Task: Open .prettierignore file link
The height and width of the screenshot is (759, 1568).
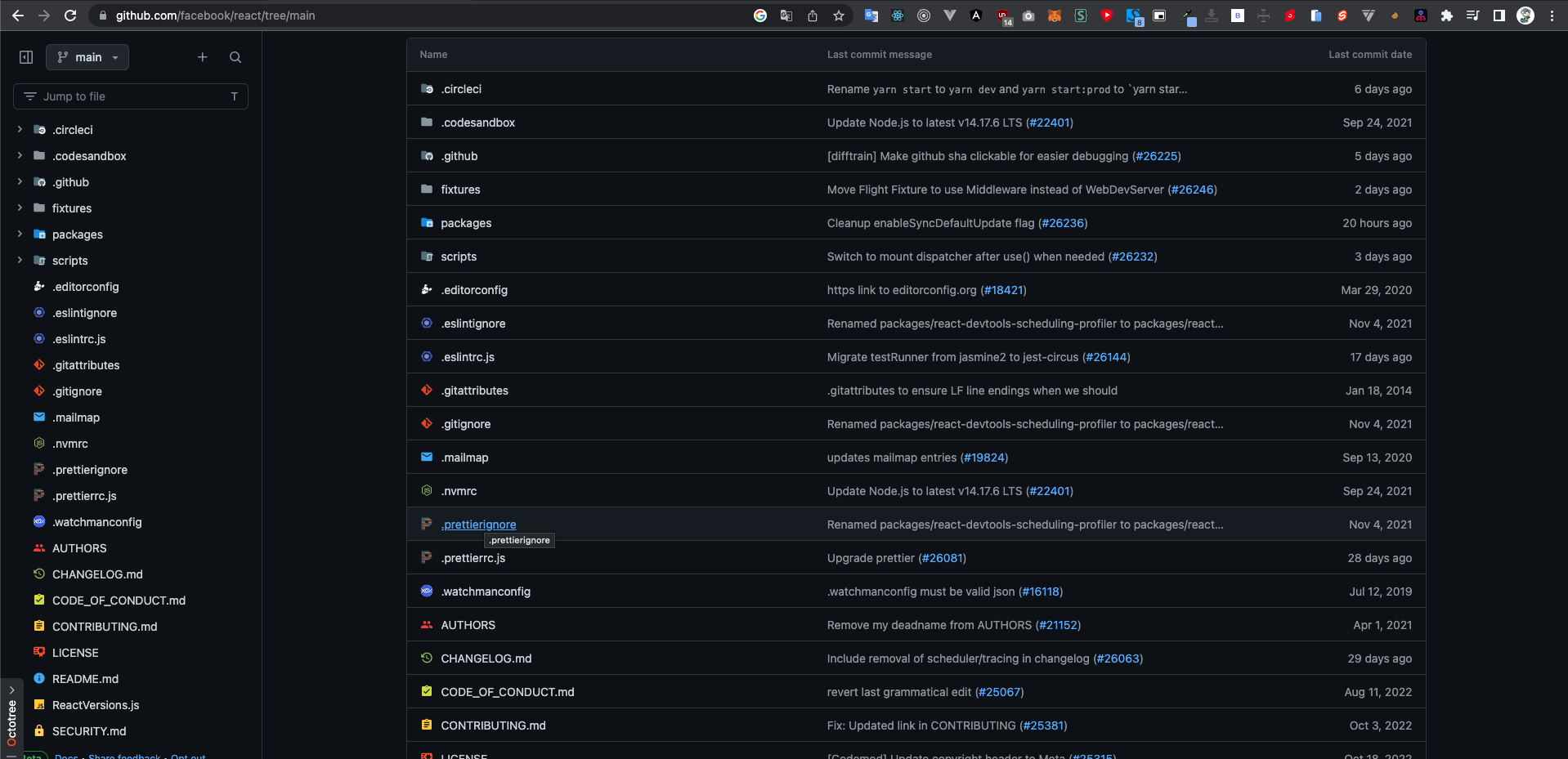Action: pos(478,525)
